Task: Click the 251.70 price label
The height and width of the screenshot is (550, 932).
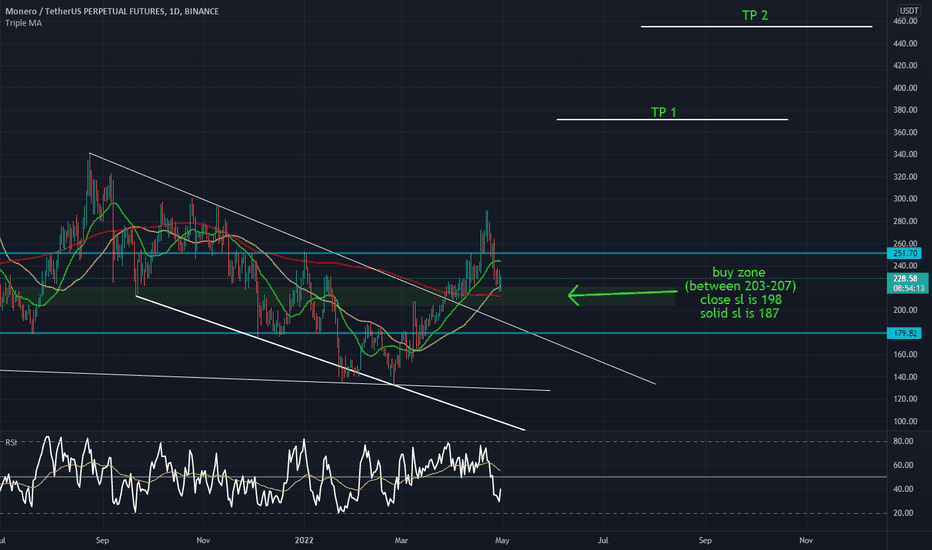Action: point(904,253)
